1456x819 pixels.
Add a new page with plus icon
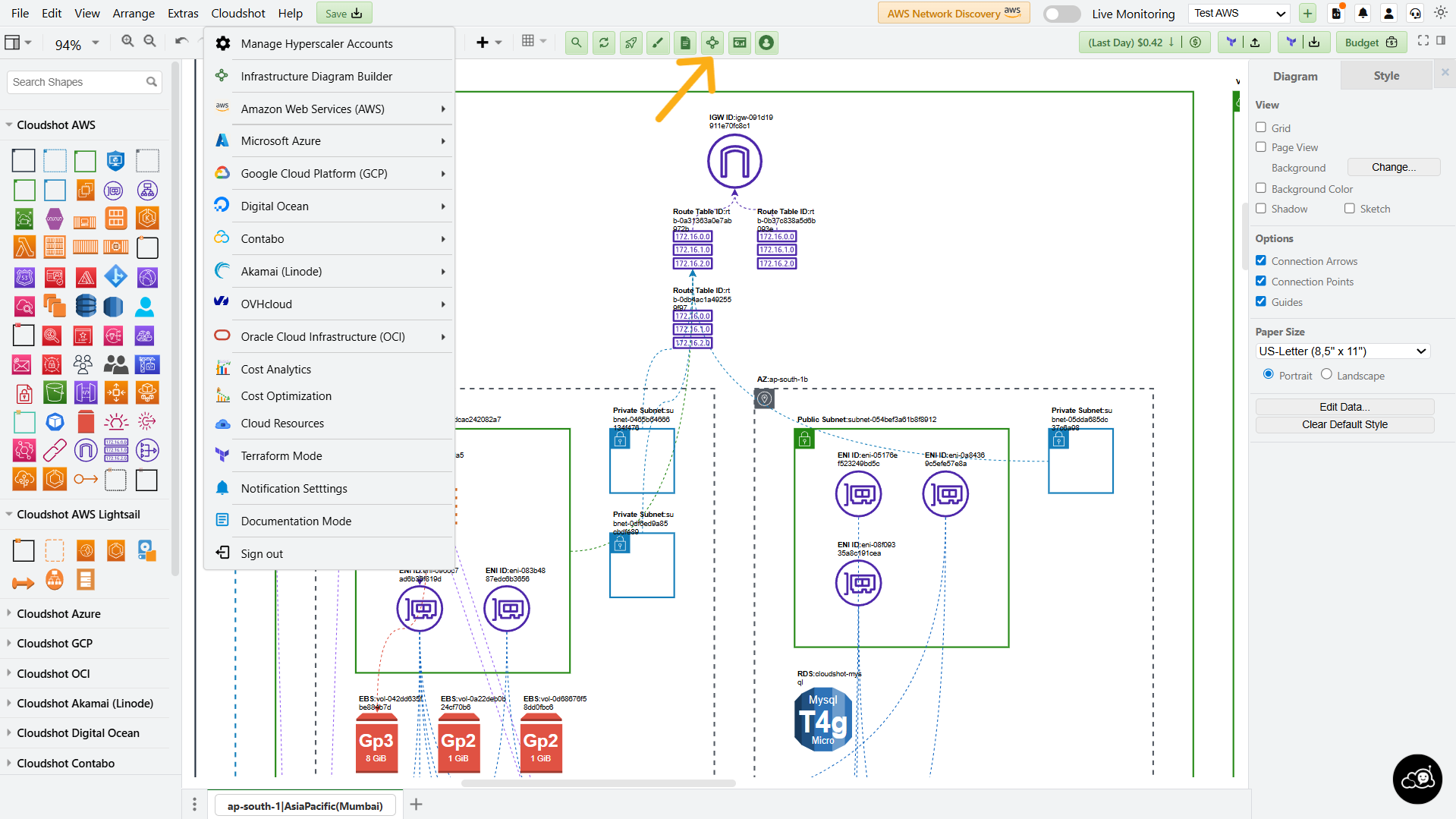416,805
